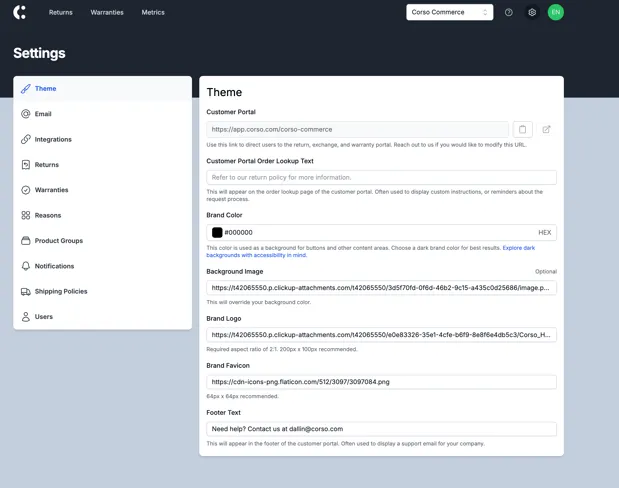
Task: Click the Shipping Policies truck icon
Action: [26, 291]
